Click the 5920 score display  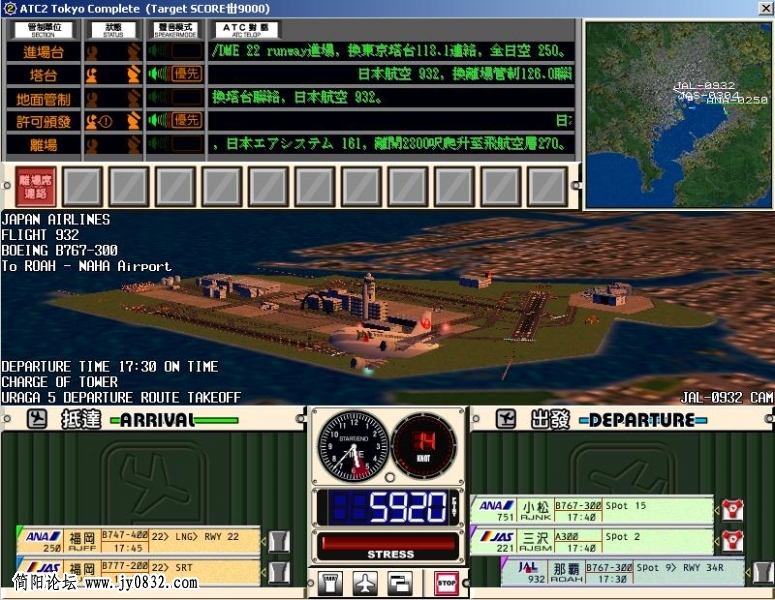click(x=388, y=507)
